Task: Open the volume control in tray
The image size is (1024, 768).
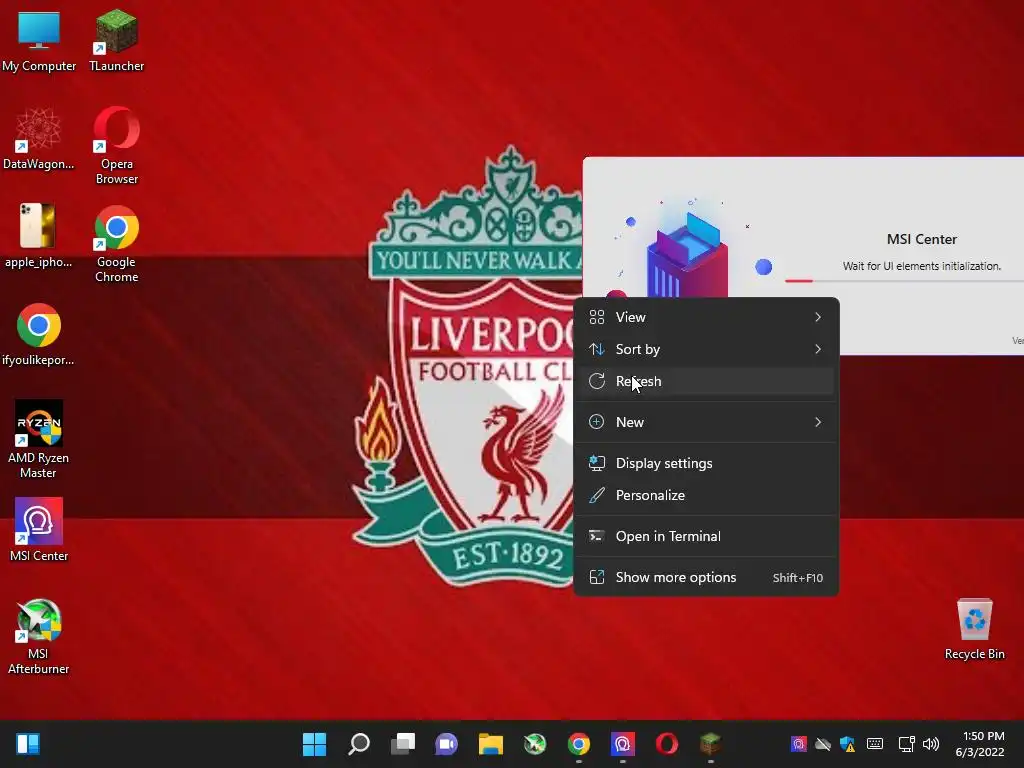Action: coord(931,744)
